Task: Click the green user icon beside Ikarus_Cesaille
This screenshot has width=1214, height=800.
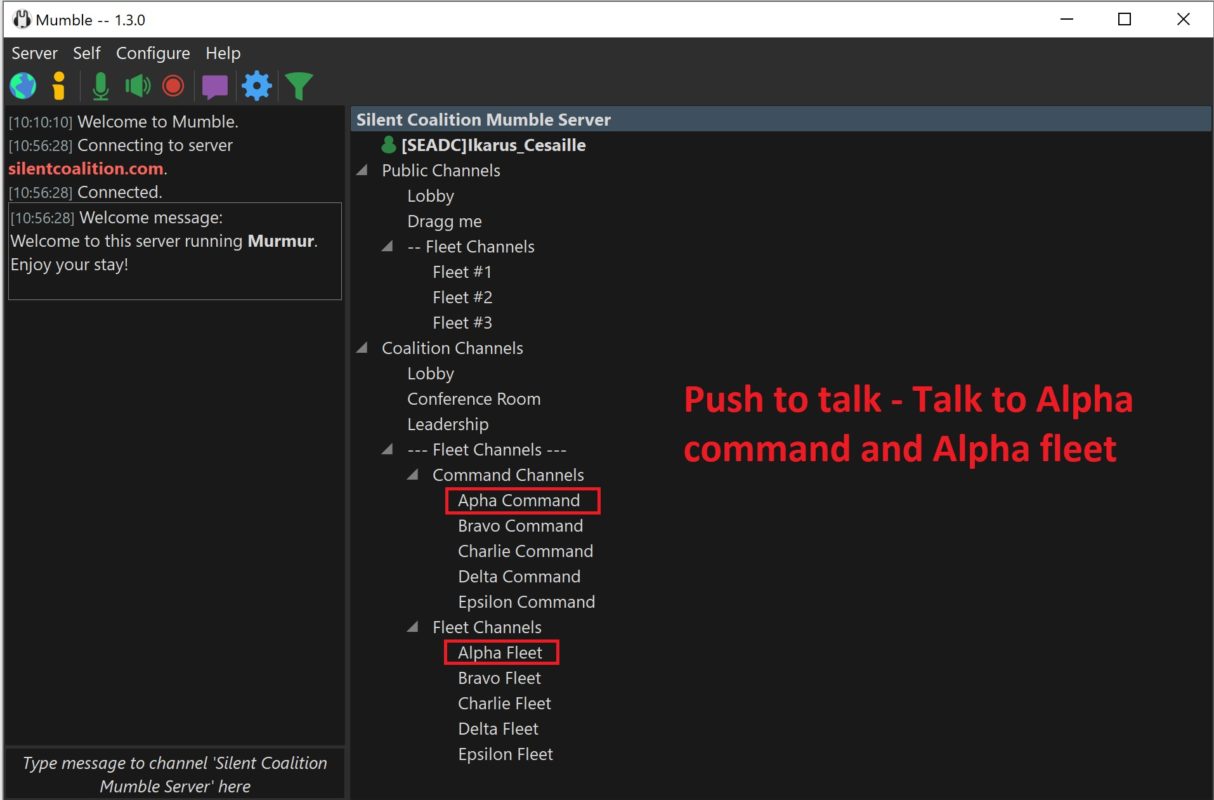Action: pos(389,145)
